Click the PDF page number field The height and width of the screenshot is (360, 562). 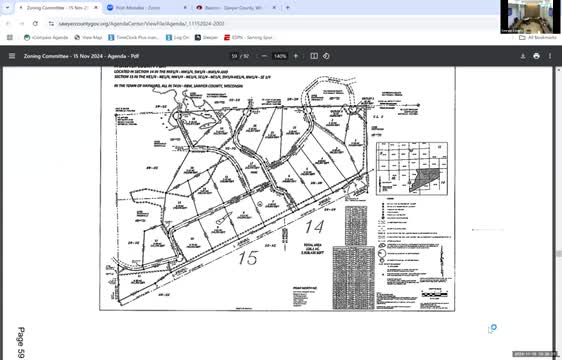[234, 56]
